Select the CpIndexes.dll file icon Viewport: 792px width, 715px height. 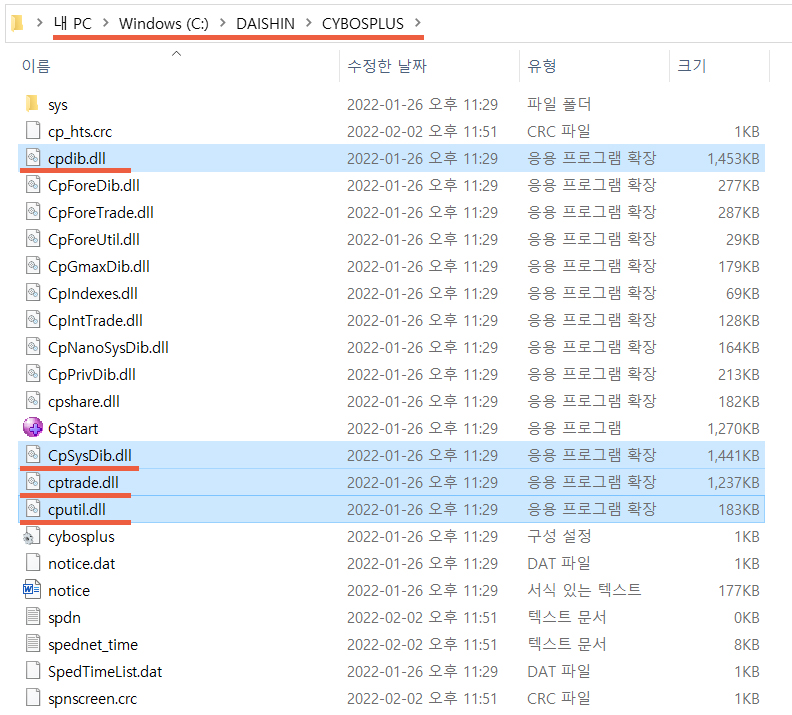(x=33, y=293)
